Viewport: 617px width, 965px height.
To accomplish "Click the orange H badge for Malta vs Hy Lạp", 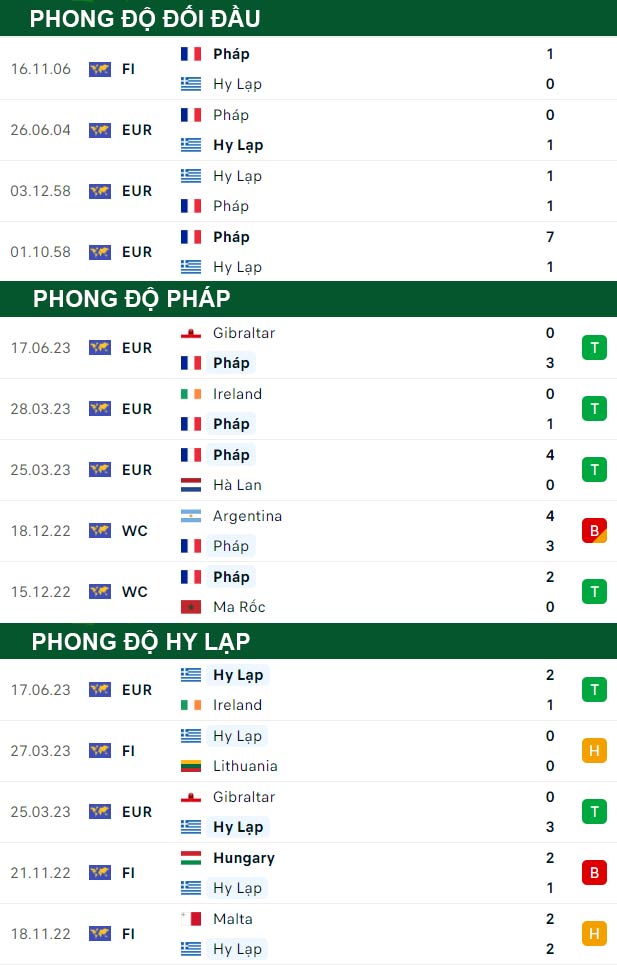I will [594, 933].
